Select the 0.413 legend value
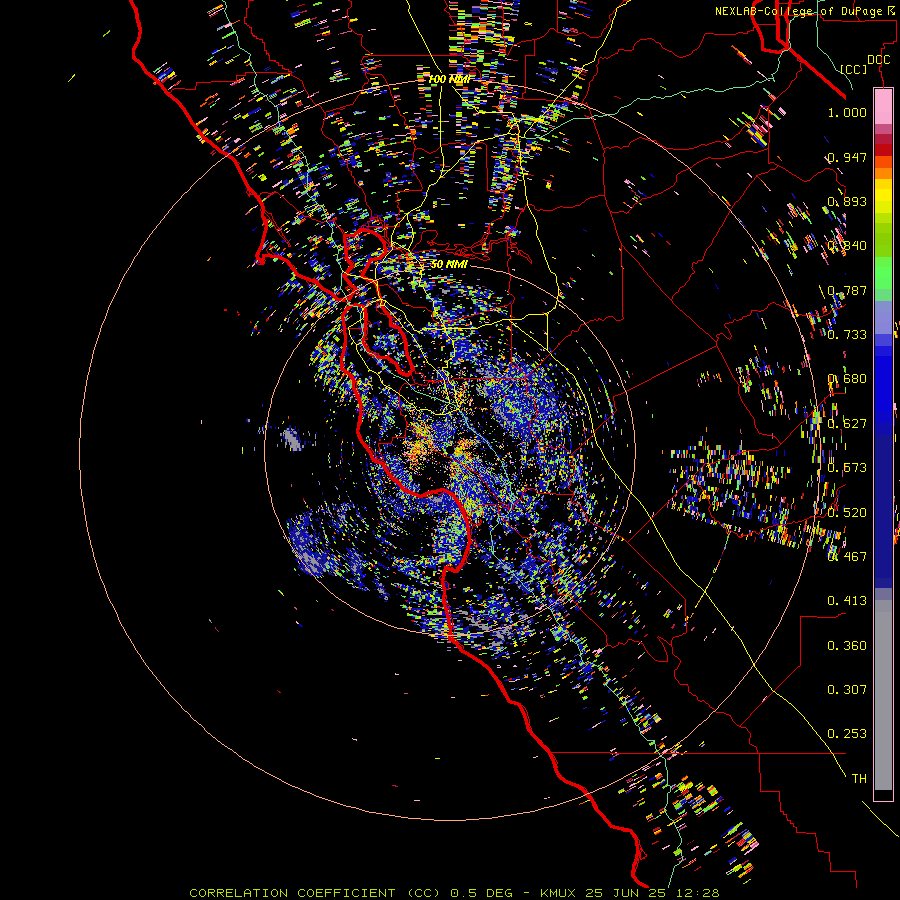Viewport: 900px width, 900px height. (847, 601)
